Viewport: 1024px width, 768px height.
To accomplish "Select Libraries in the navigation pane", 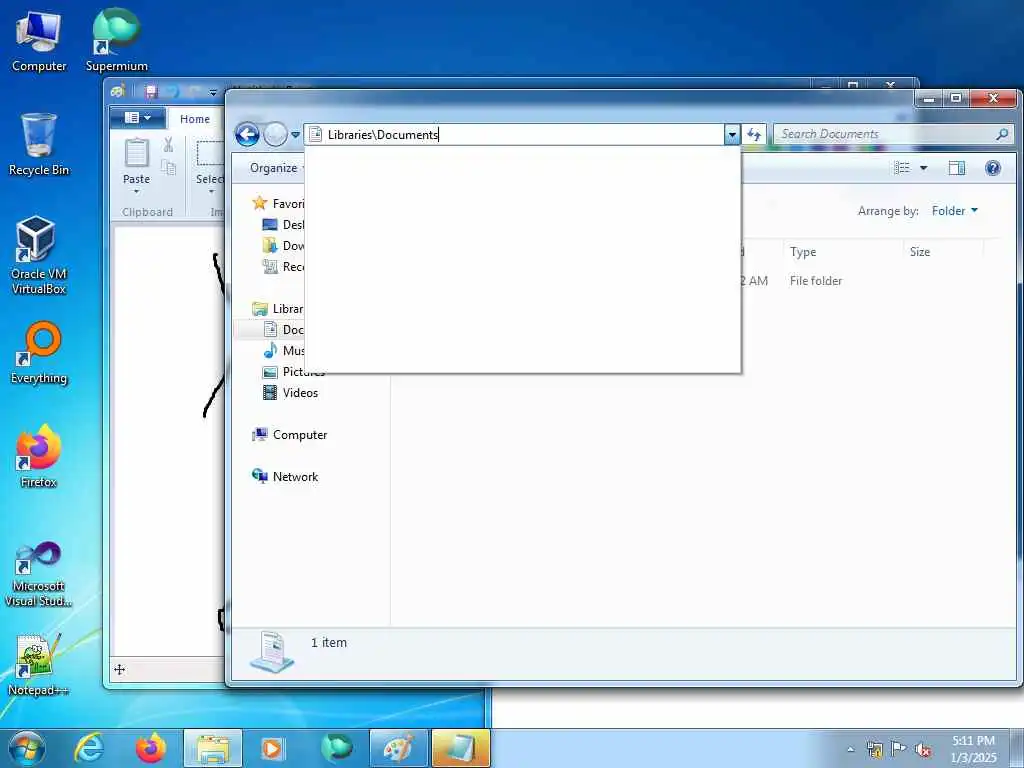I will (x=278, y=308).
